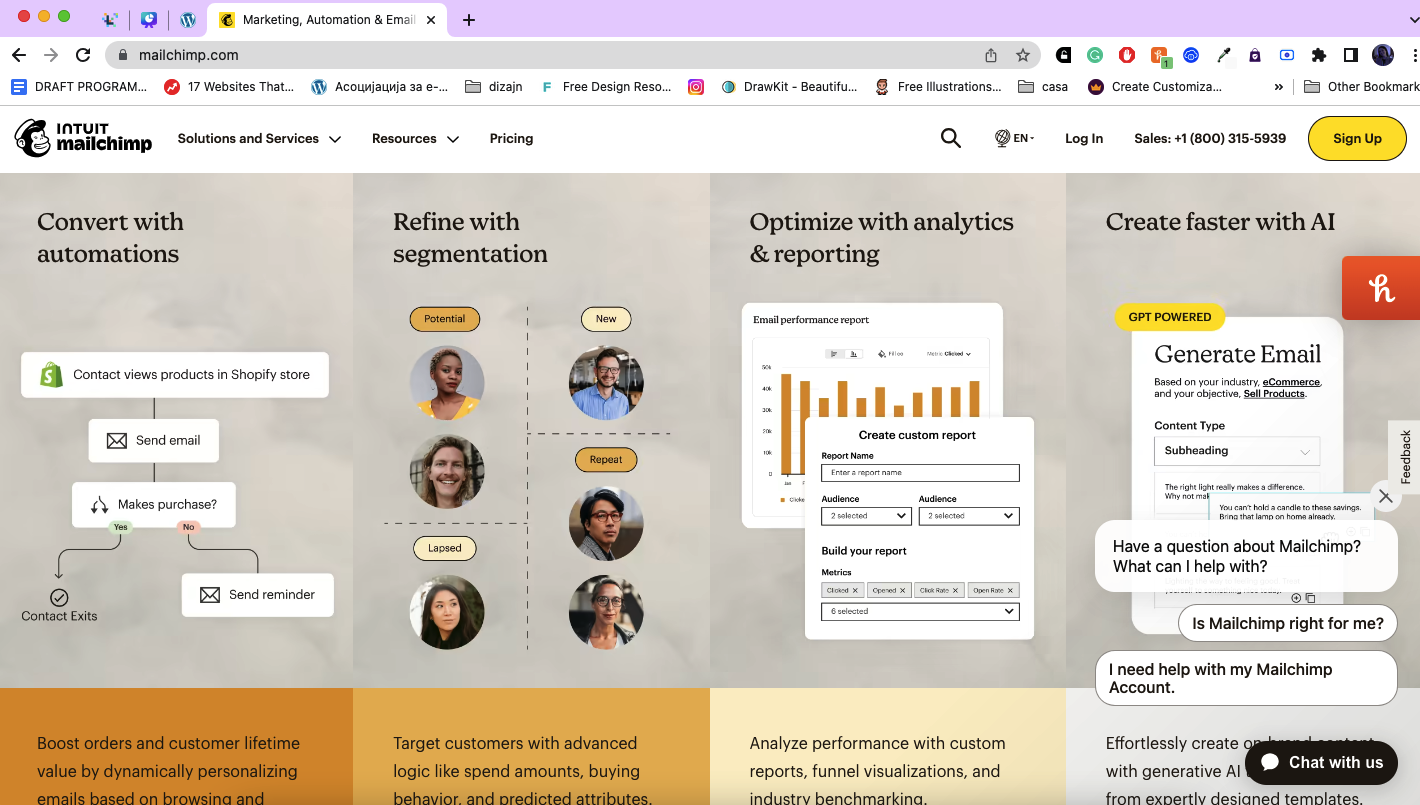This screenshot has height=805, width=1420.
Task: Switch to the WordPress pinned tab
Action: tap(187, 19)
